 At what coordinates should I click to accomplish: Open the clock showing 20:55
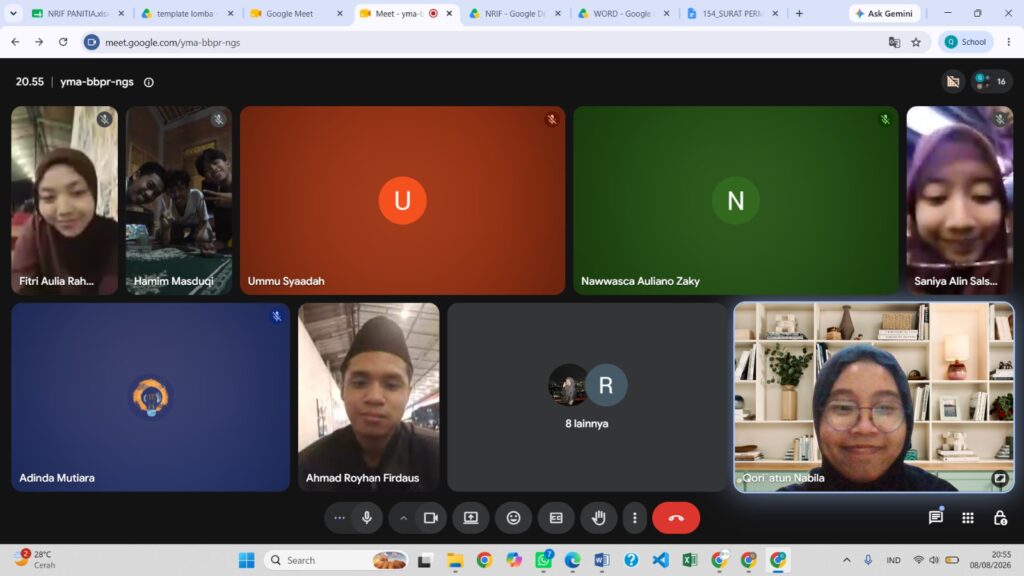pos(990,560)
